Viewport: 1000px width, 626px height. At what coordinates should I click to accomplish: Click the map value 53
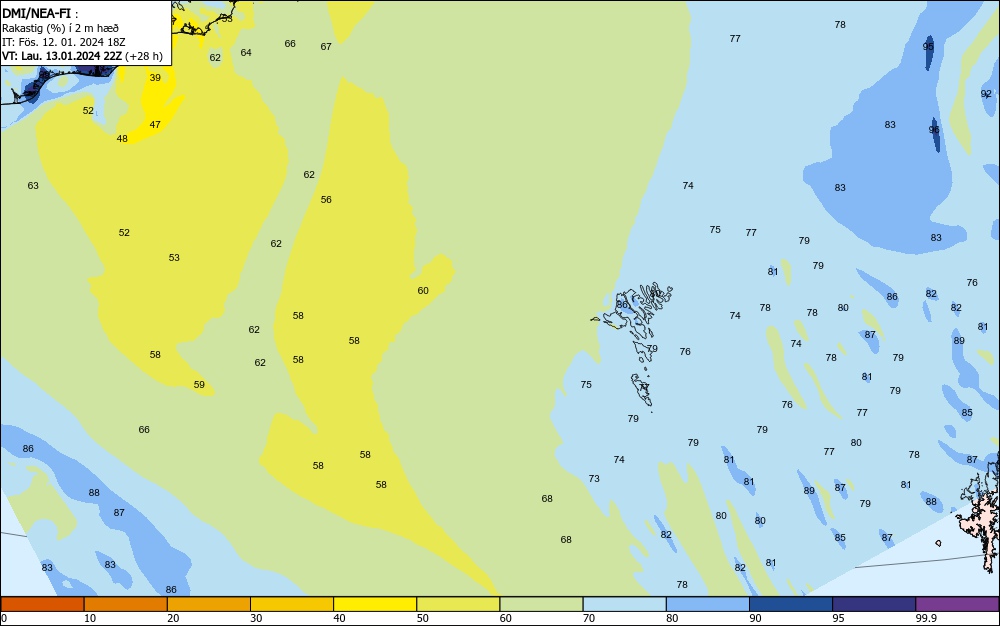tap(174, 258)
